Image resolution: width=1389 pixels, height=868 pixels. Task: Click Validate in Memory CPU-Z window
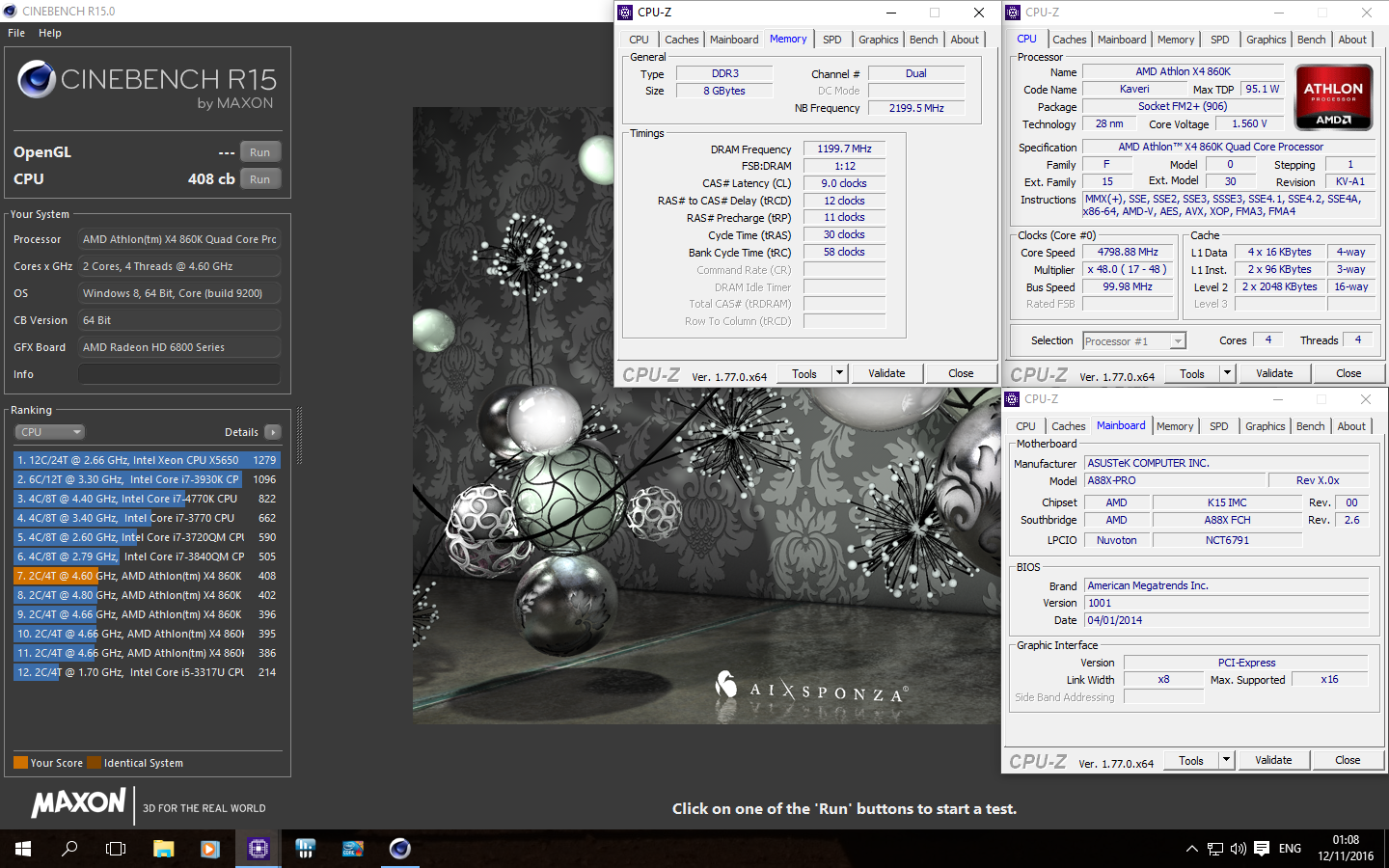(x=886, y=373)
